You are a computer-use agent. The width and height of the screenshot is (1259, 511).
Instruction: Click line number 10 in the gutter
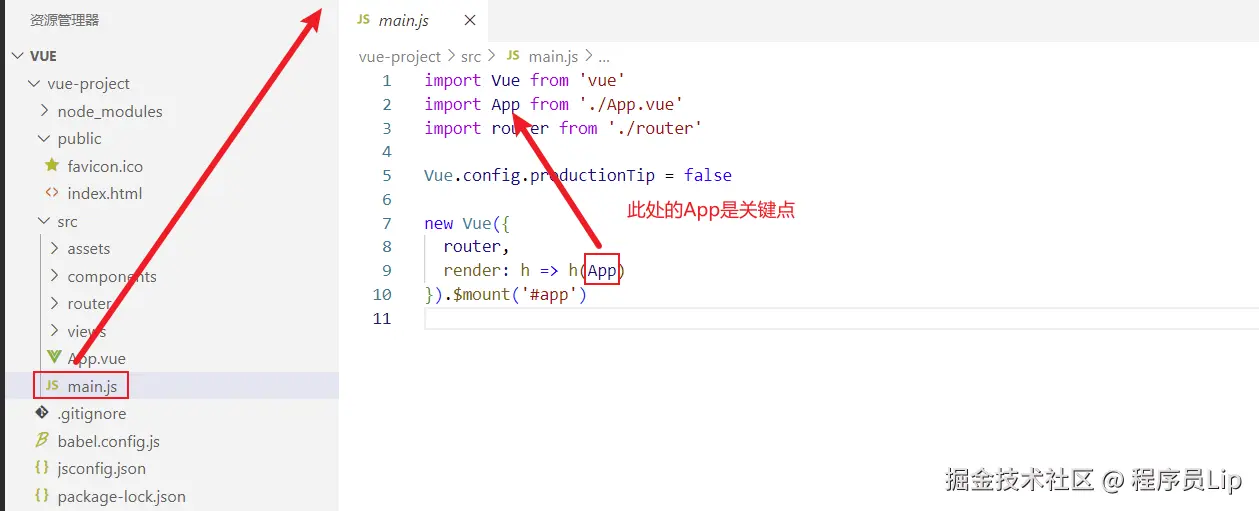(x=382, y=295)
